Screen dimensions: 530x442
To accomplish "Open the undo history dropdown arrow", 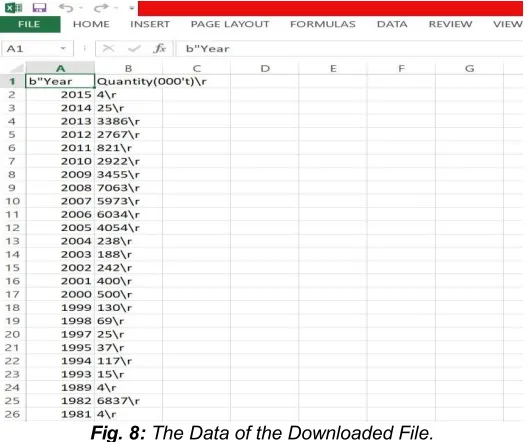I will pyautogui.click(x=81, y=8).
